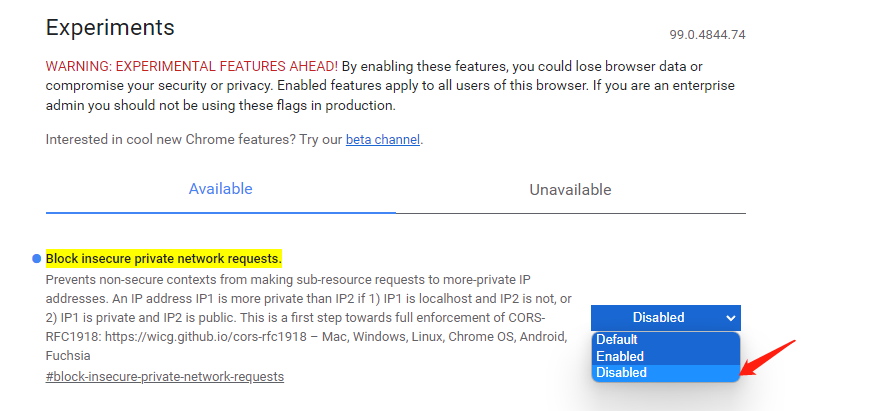Choose Enabled in the dropdown list
Screen dimensions: 880x411
pyautogui.click(x=666, y=357)
